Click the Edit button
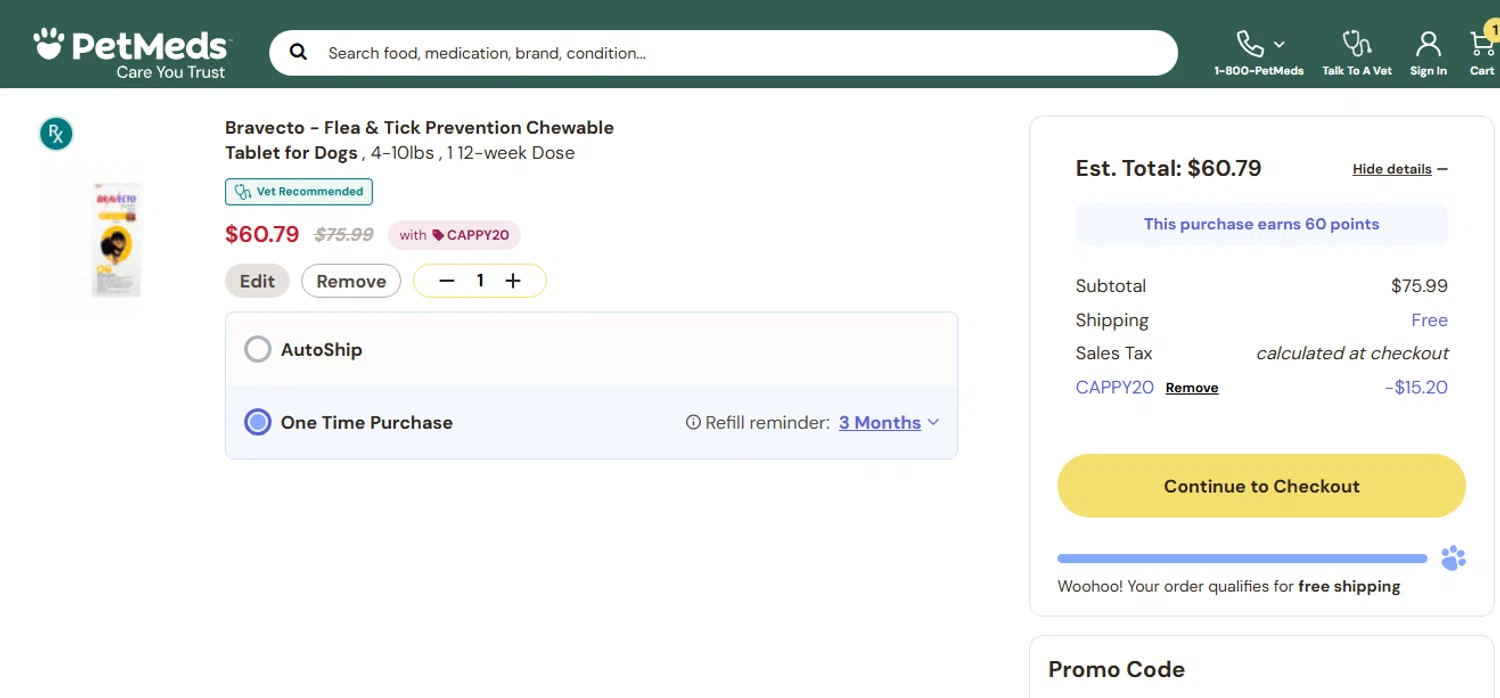The width and height of the screenshot is (1500, 698). pyautogui.click(x=257, y=281)
